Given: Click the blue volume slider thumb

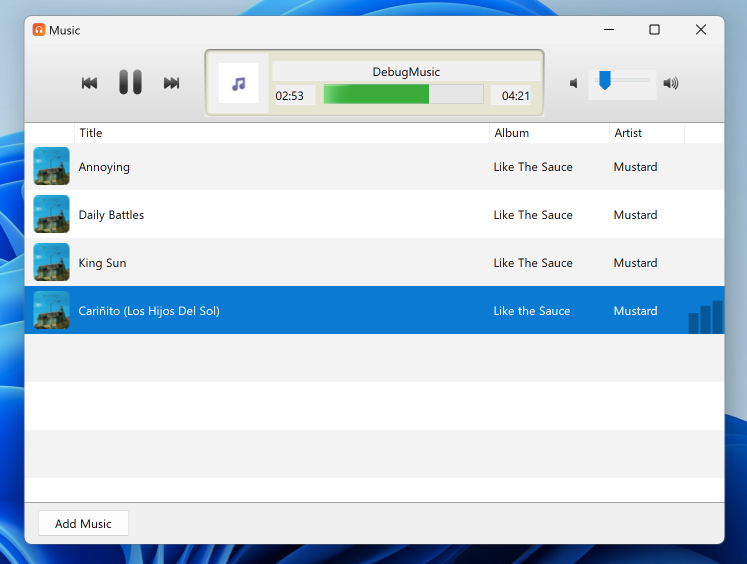Looking at the screenshot, I should point(605,80).
